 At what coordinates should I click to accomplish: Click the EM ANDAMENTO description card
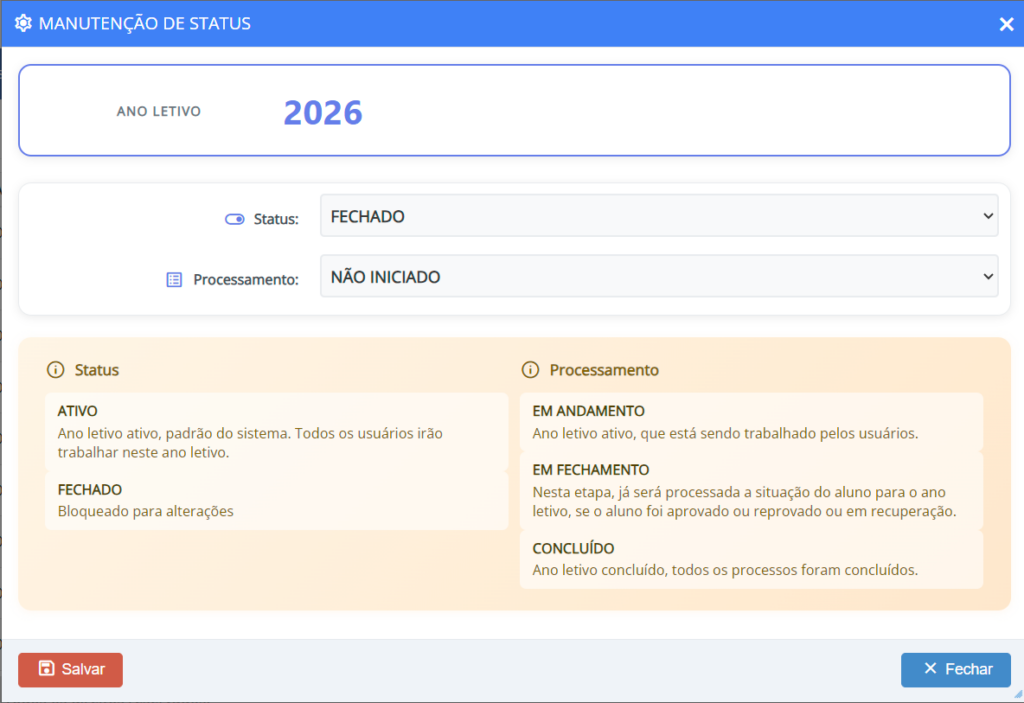pos(751,422)
